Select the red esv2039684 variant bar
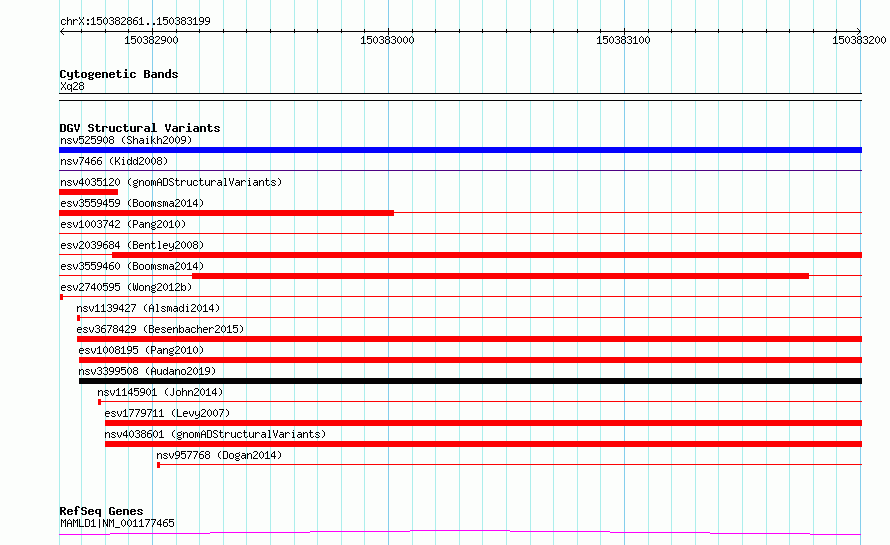890x545 pixels. click(487, 255)
